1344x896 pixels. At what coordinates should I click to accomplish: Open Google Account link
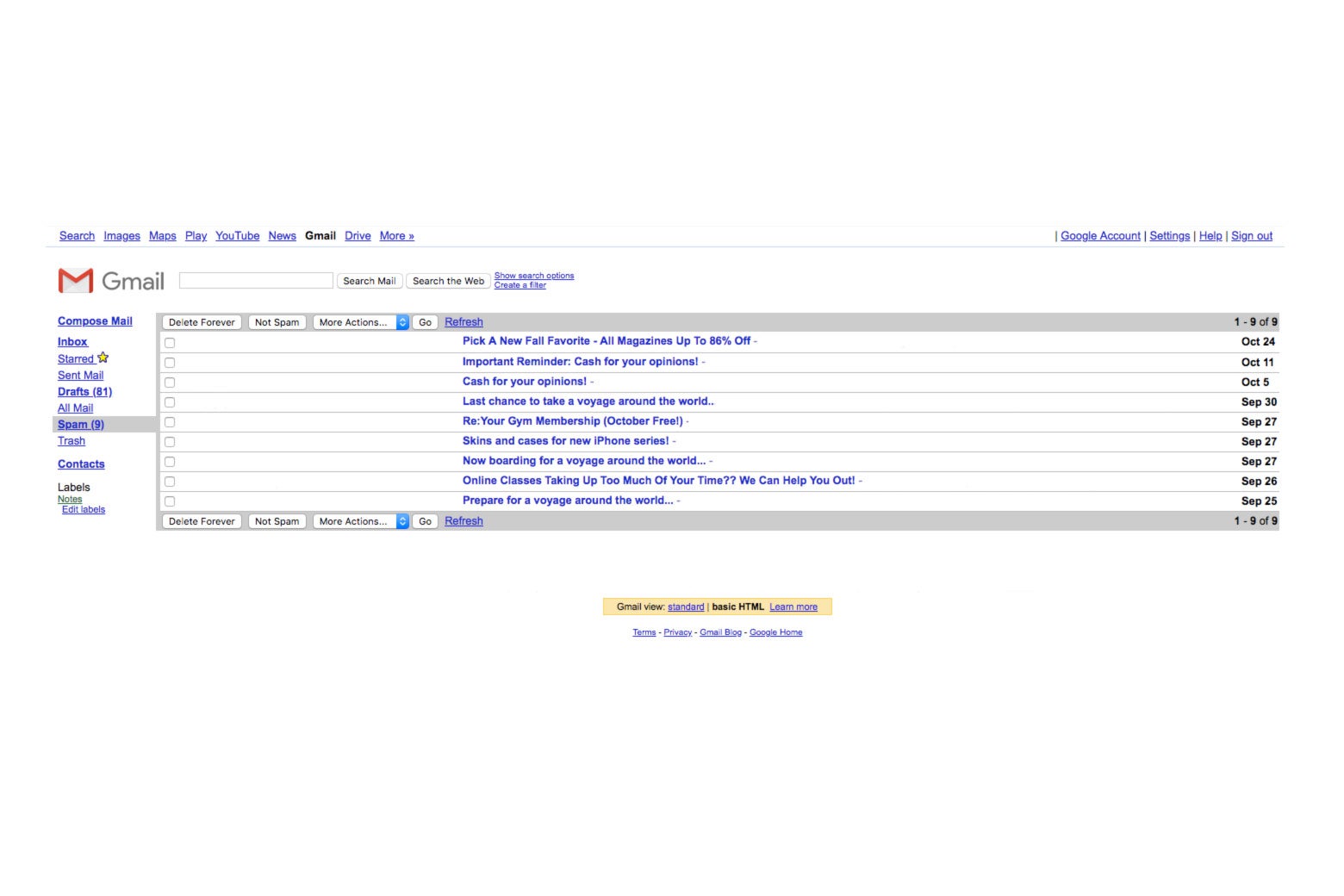tap(1100, 236)
